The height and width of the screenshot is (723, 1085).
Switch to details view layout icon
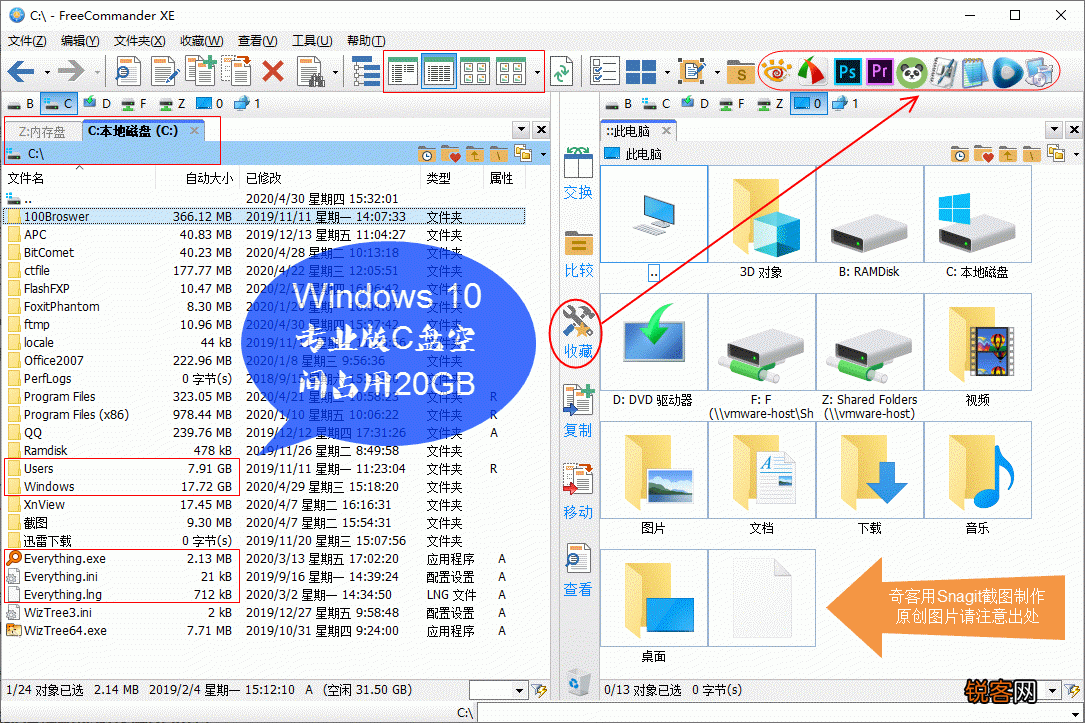point(439,71)
